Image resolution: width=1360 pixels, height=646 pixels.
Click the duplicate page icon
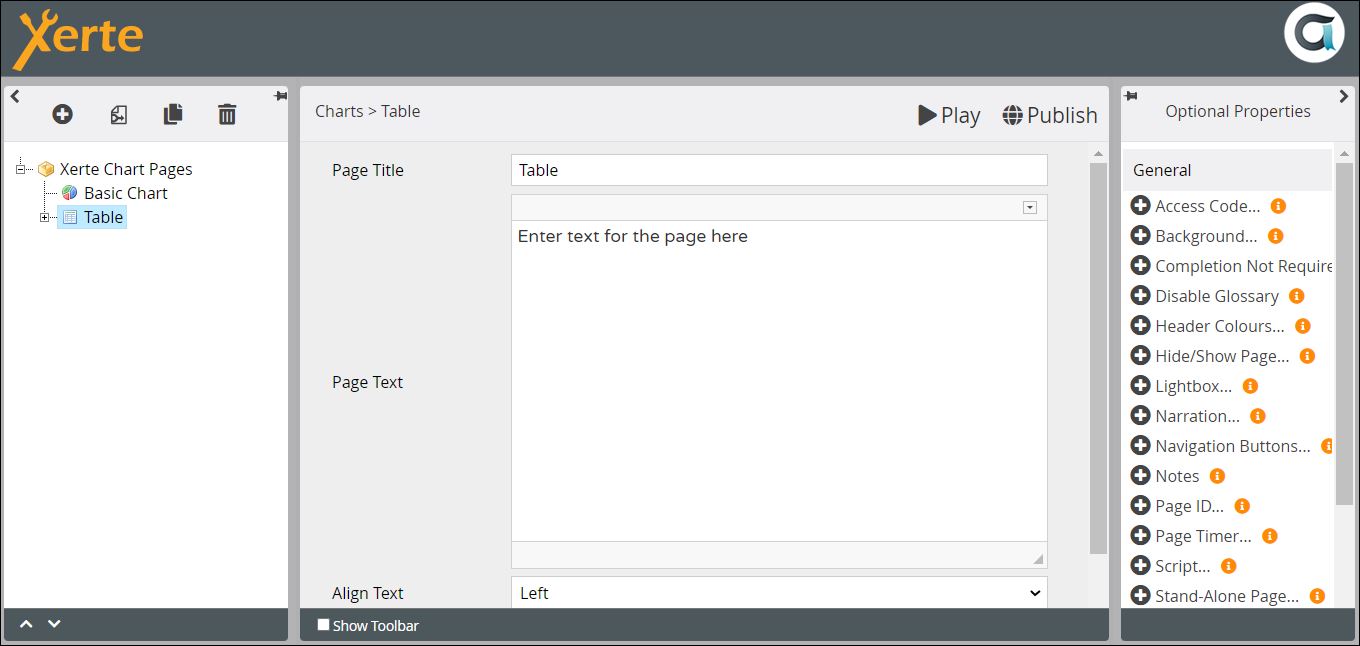[x=173, y=114]
